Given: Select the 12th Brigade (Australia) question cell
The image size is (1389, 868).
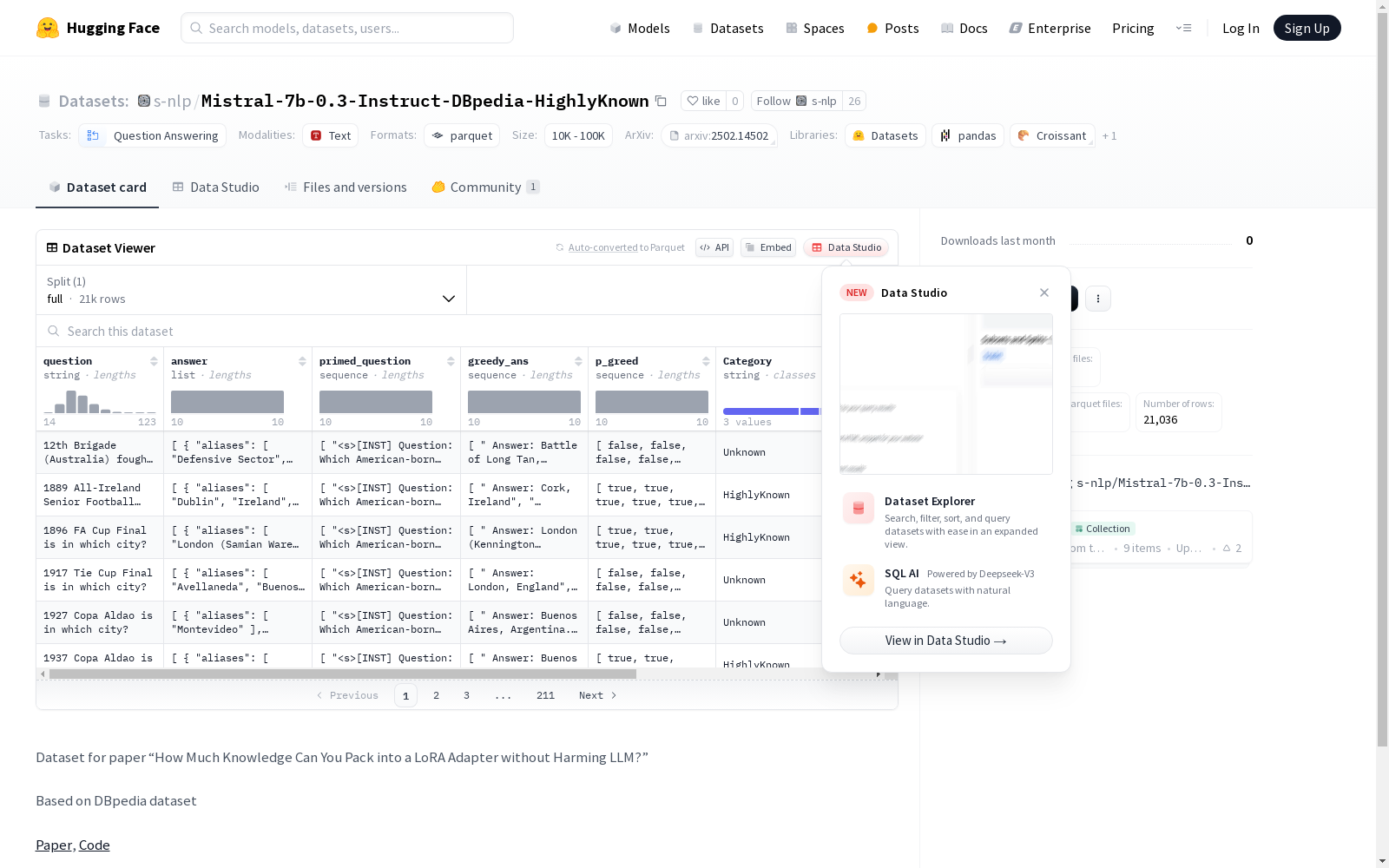Looking at the screenshot, I should tap(100, 452).
